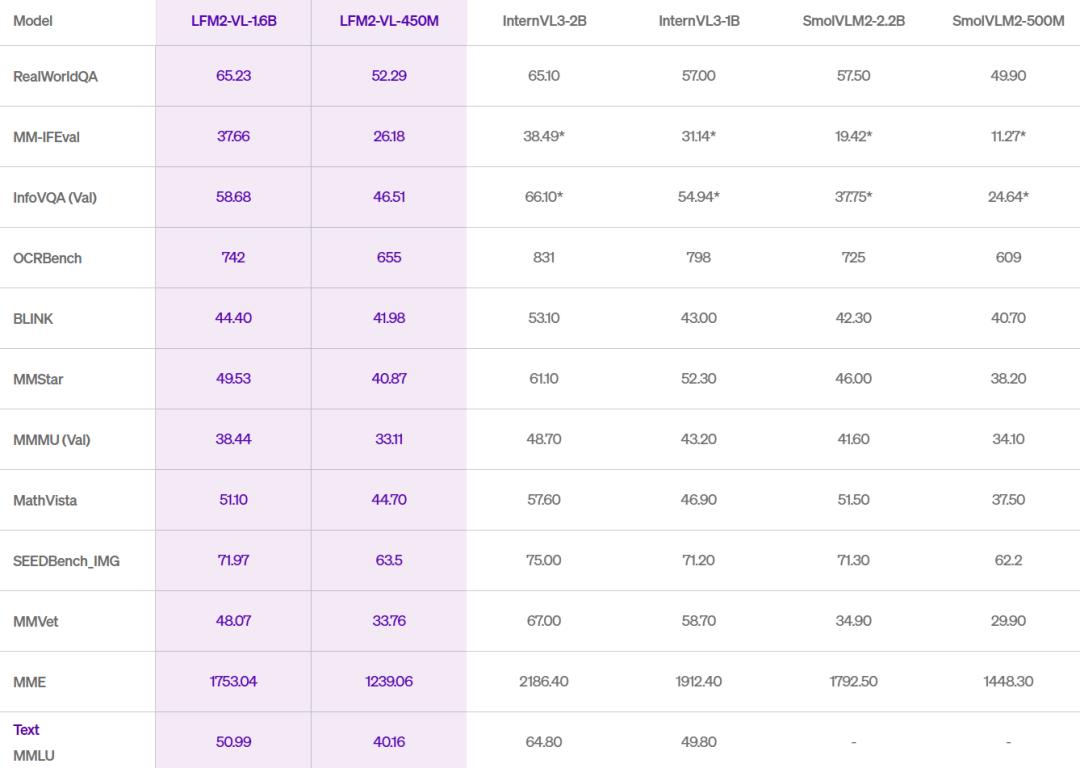
Task: Click the MM-IFEval row label
Action: pos(46,137)
